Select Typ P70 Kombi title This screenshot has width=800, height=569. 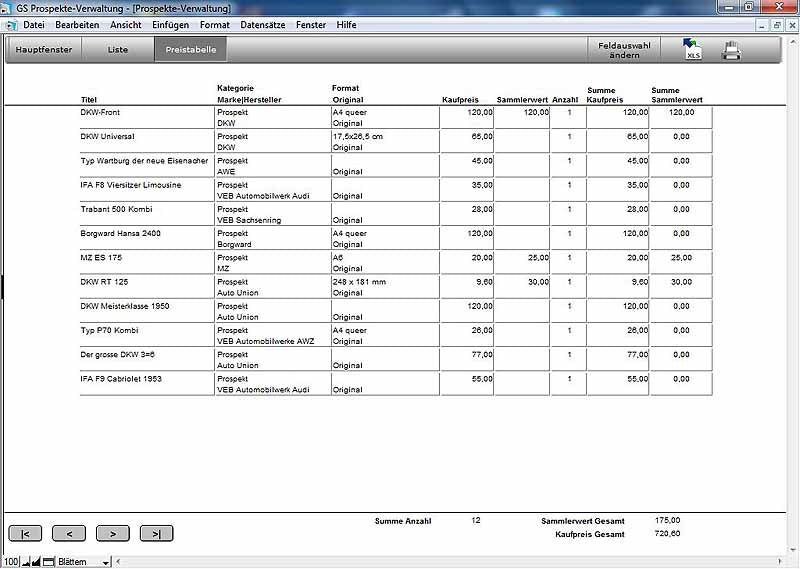coord(109,330)
